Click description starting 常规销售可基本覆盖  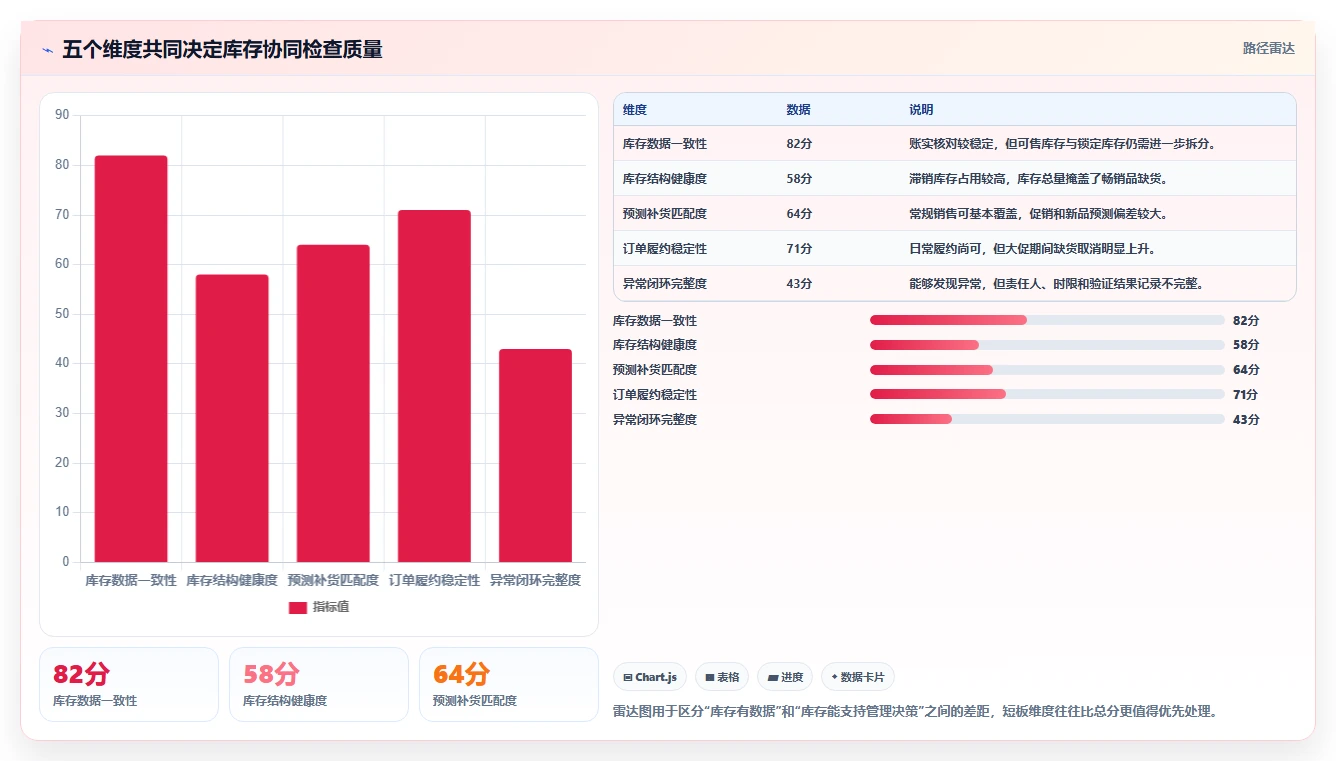tap(1038, 214)
